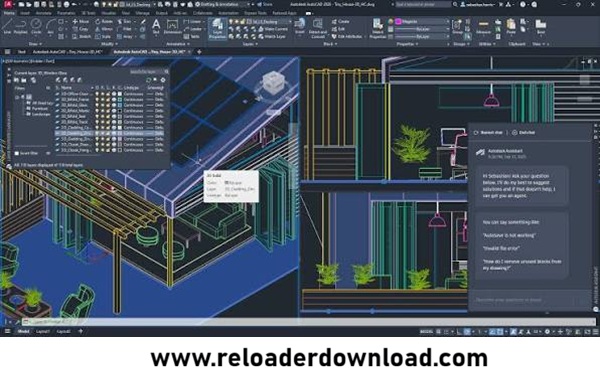Expand the Modify panel

coord(108,44)
